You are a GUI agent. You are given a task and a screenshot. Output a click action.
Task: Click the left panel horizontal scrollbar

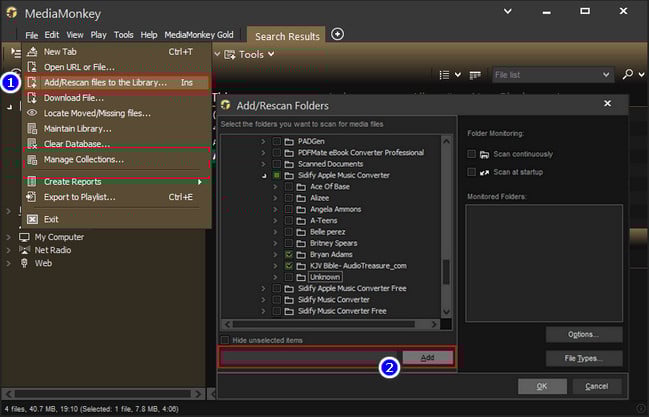coord(103,393)
